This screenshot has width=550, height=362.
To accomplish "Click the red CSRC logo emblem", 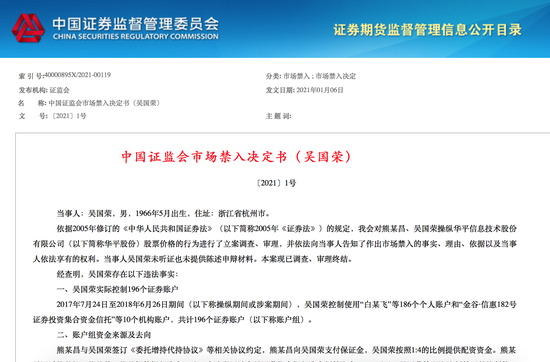I will click(28, 28).
